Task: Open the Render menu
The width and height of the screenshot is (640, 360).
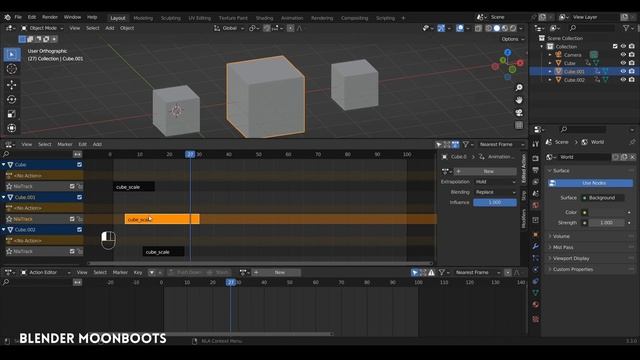Action: pyautogui.click(x=50, y=17)
